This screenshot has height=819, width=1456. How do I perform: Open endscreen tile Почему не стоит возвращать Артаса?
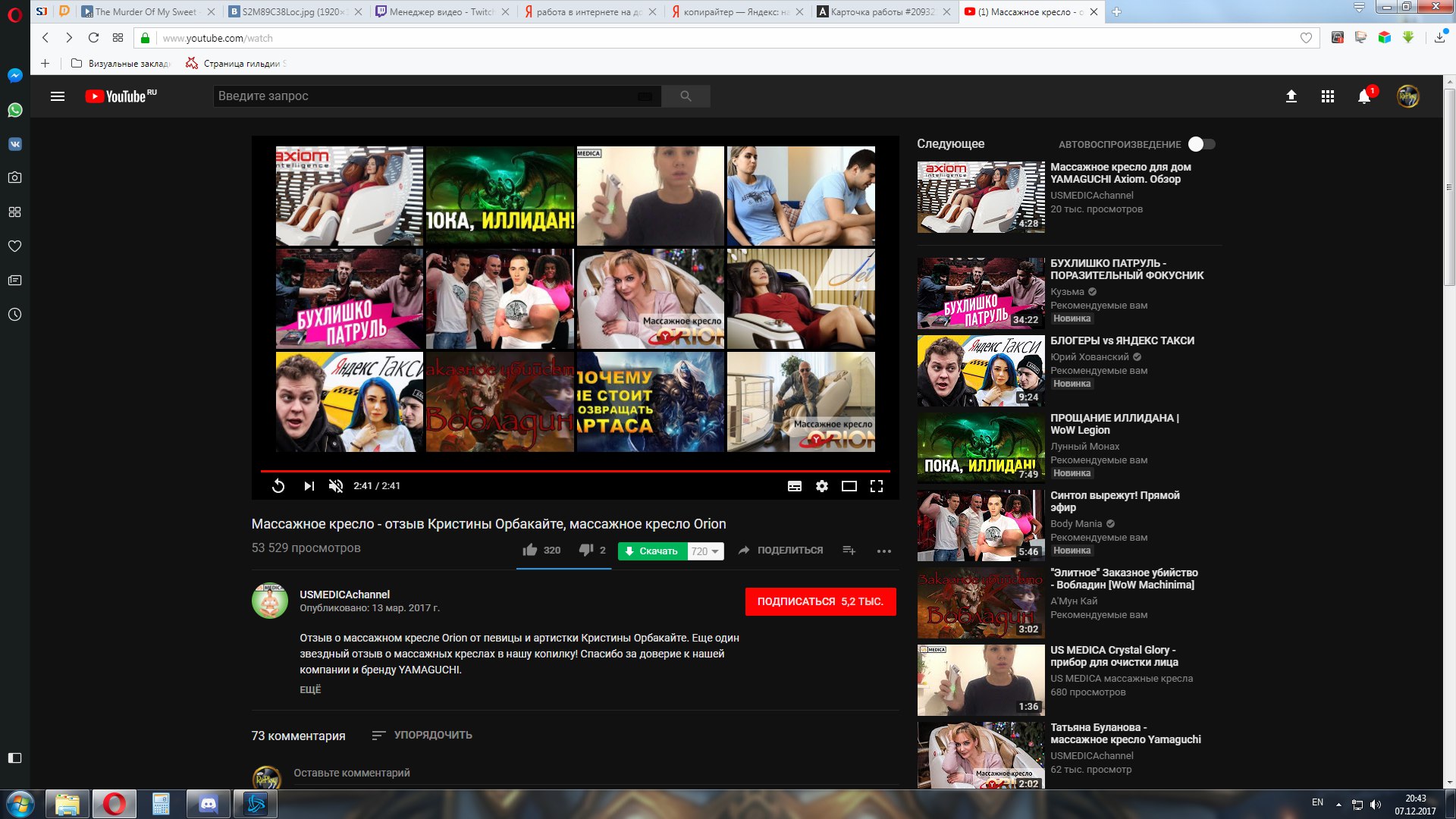click(x=651, y=402)
